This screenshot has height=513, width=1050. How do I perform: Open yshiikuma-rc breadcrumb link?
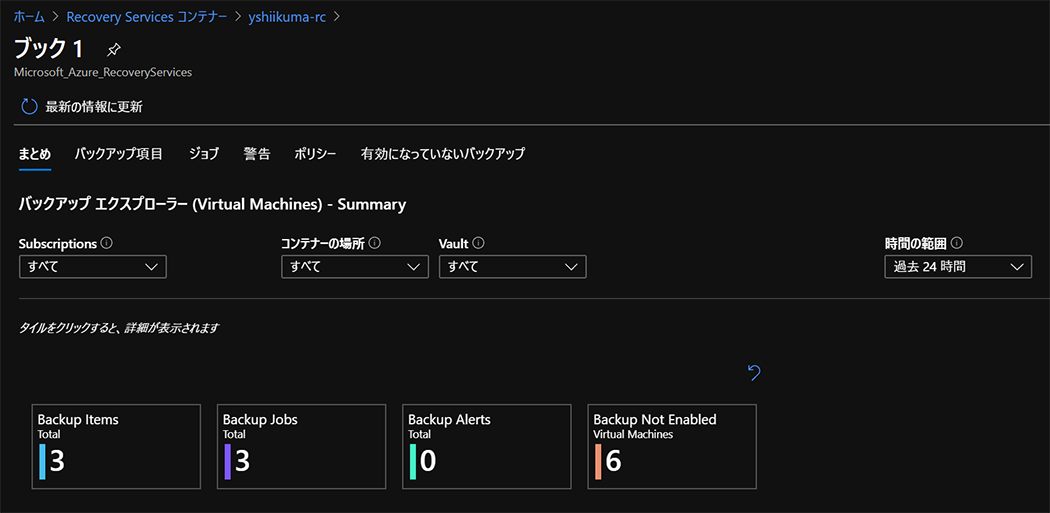(287, 17)
